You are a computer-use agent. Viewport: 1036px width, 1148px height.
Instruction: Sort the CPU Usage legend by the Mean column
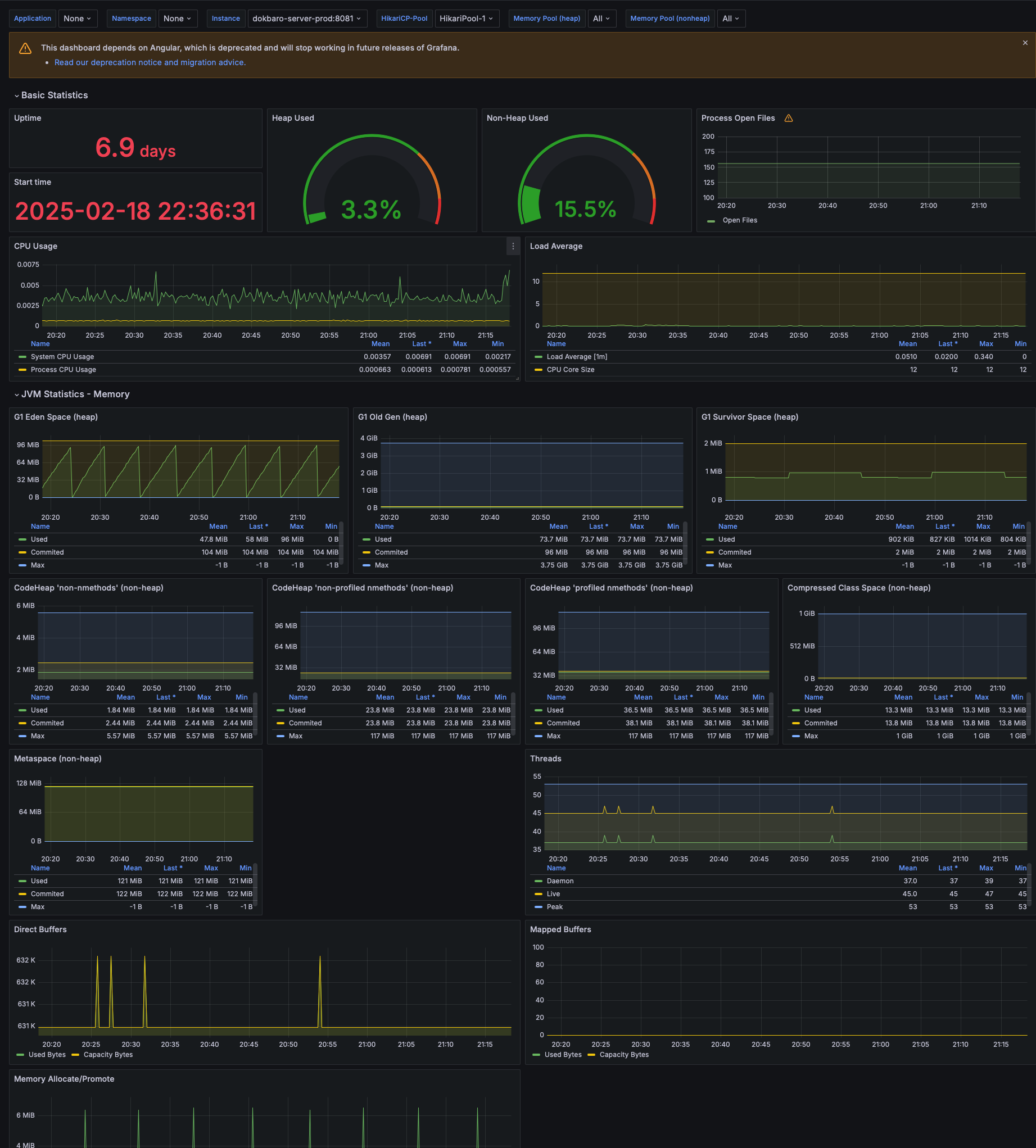point(380,343)
